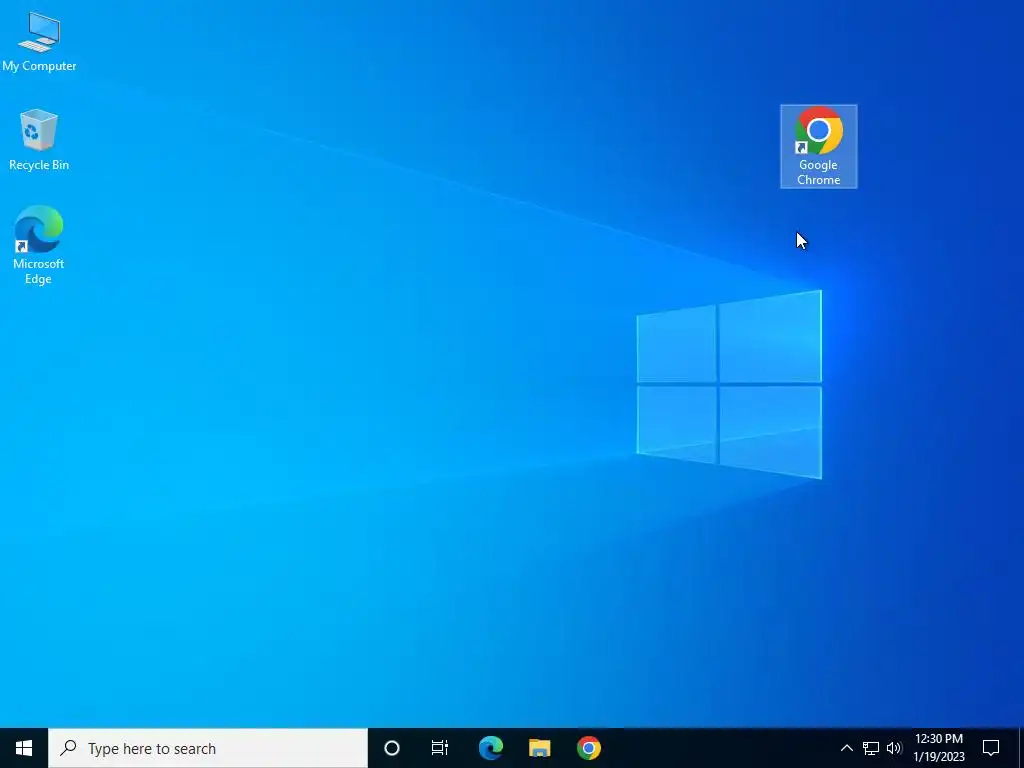The width and height of the screenshot is (1024, 768).
Task: Launch Google Chrome from the taskbar
Action: (588, 748)
